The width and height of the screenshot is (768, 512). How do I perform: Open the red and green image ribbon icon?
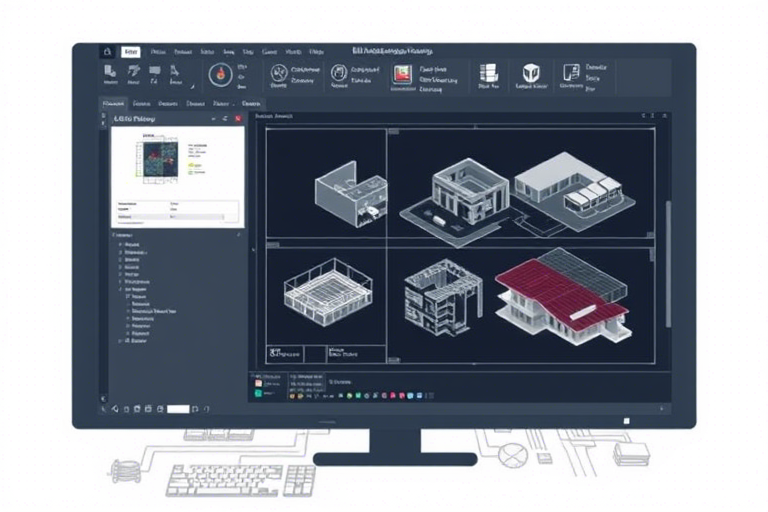click(402, 75)
